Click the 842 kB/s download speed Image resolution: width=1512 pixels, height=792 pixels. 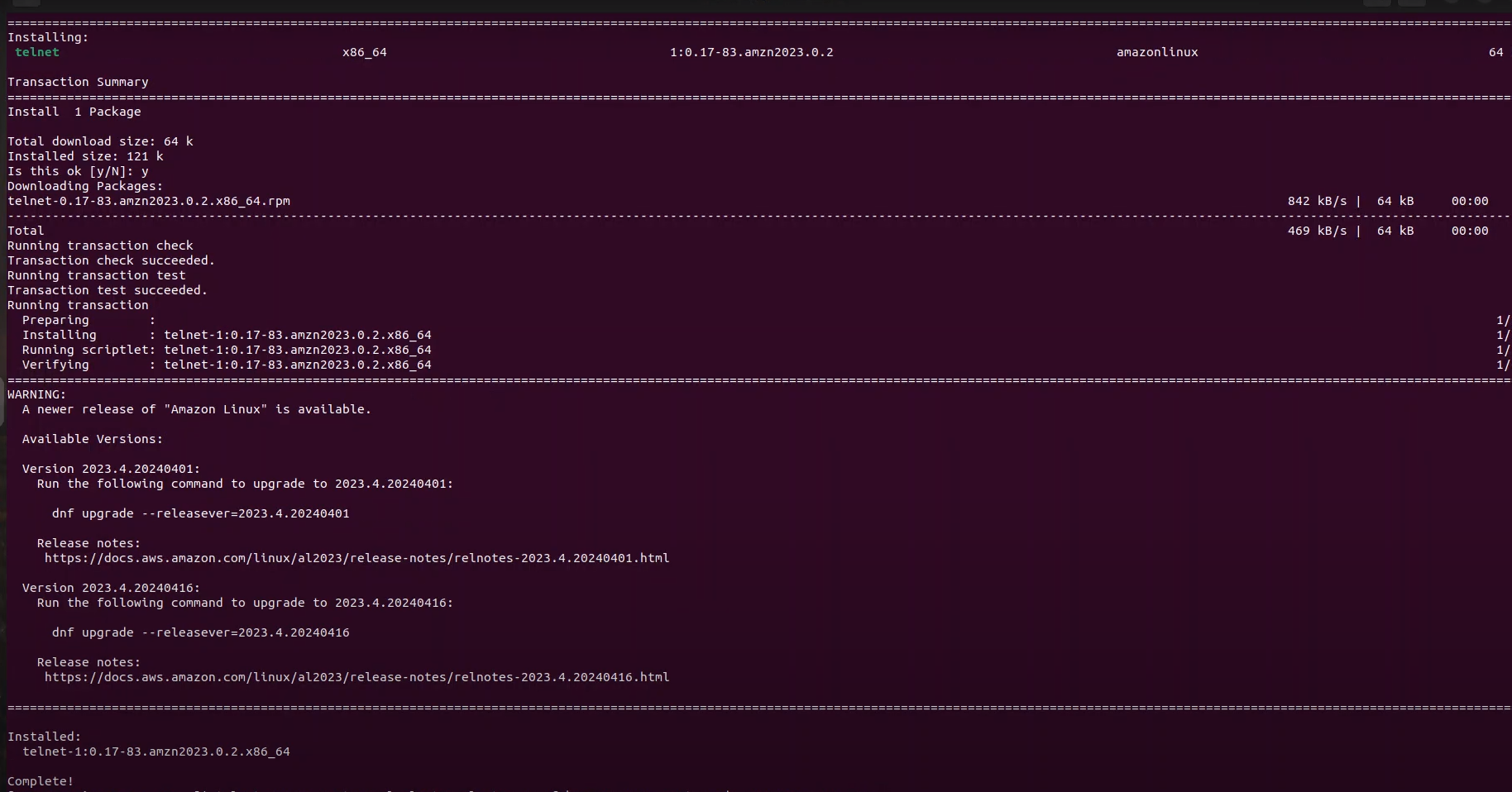(1317, 201)
